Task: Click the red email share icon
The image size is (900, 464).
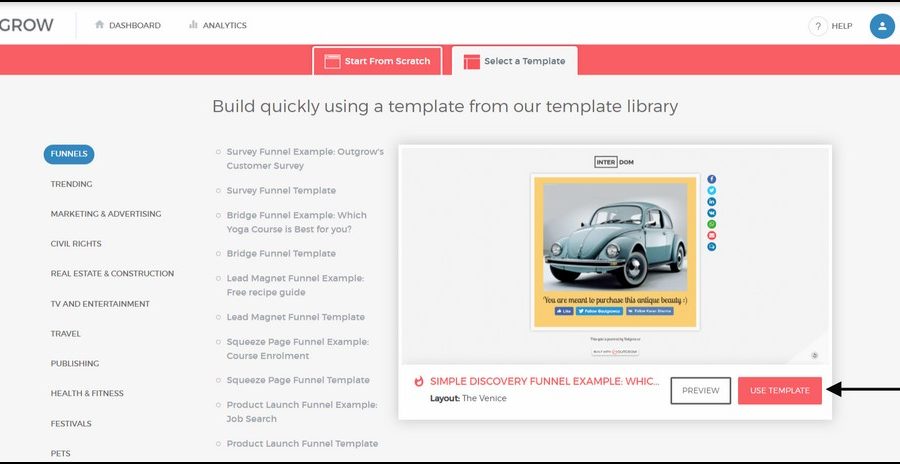Action: click(x=712, y=235)
